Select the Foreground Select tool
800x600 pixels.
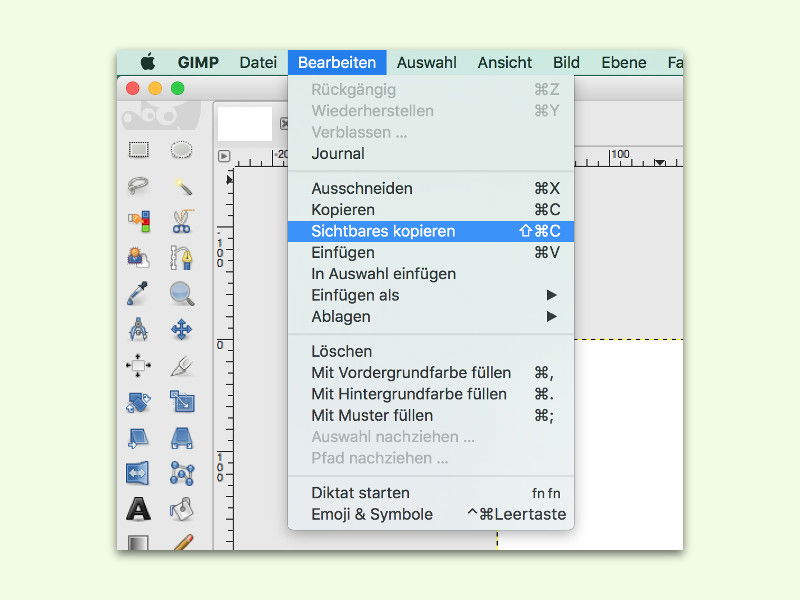coord(138,257)
